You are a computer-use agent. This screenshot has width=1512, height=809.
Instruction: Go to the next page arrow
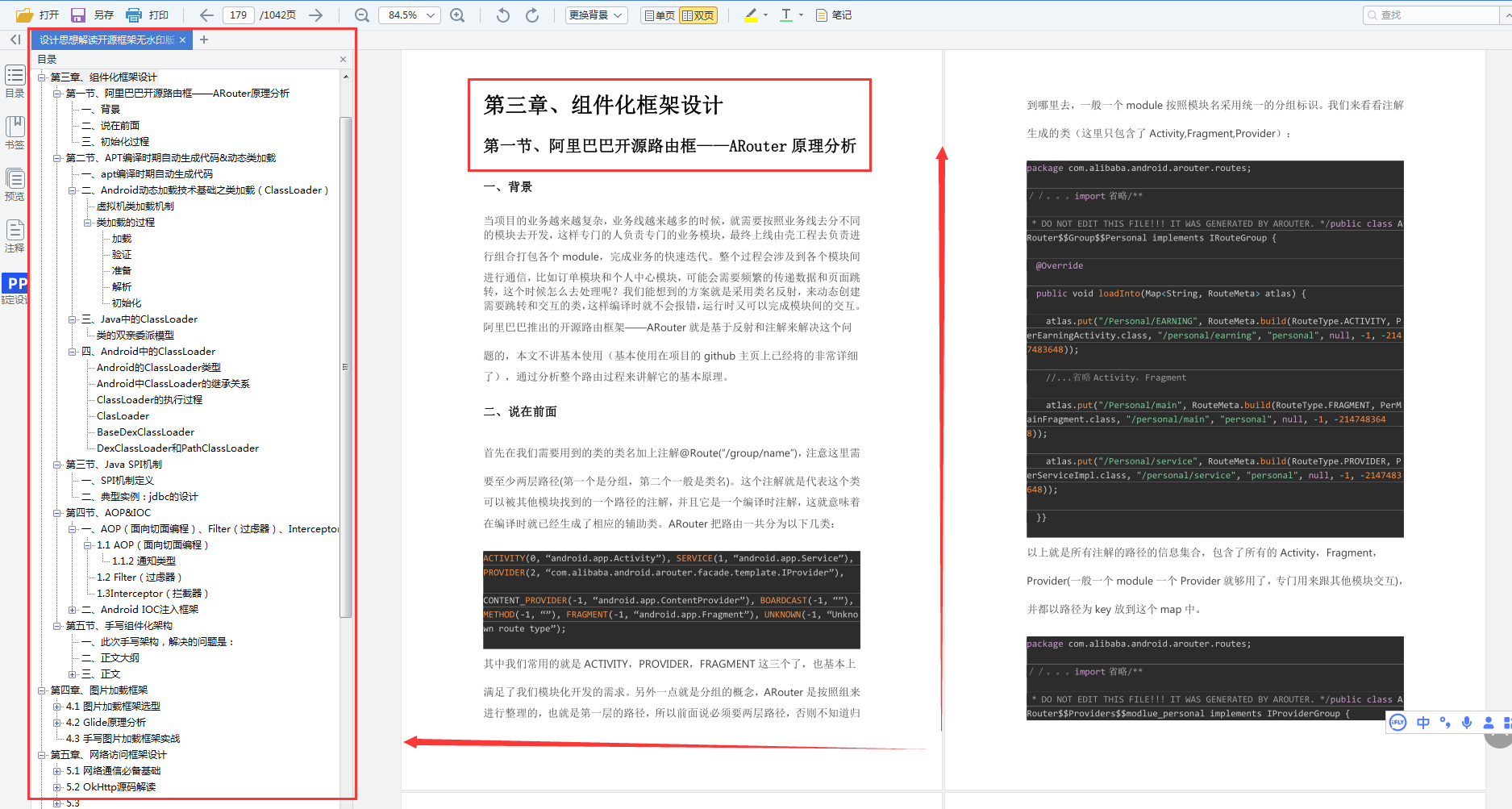pos(315,15)
